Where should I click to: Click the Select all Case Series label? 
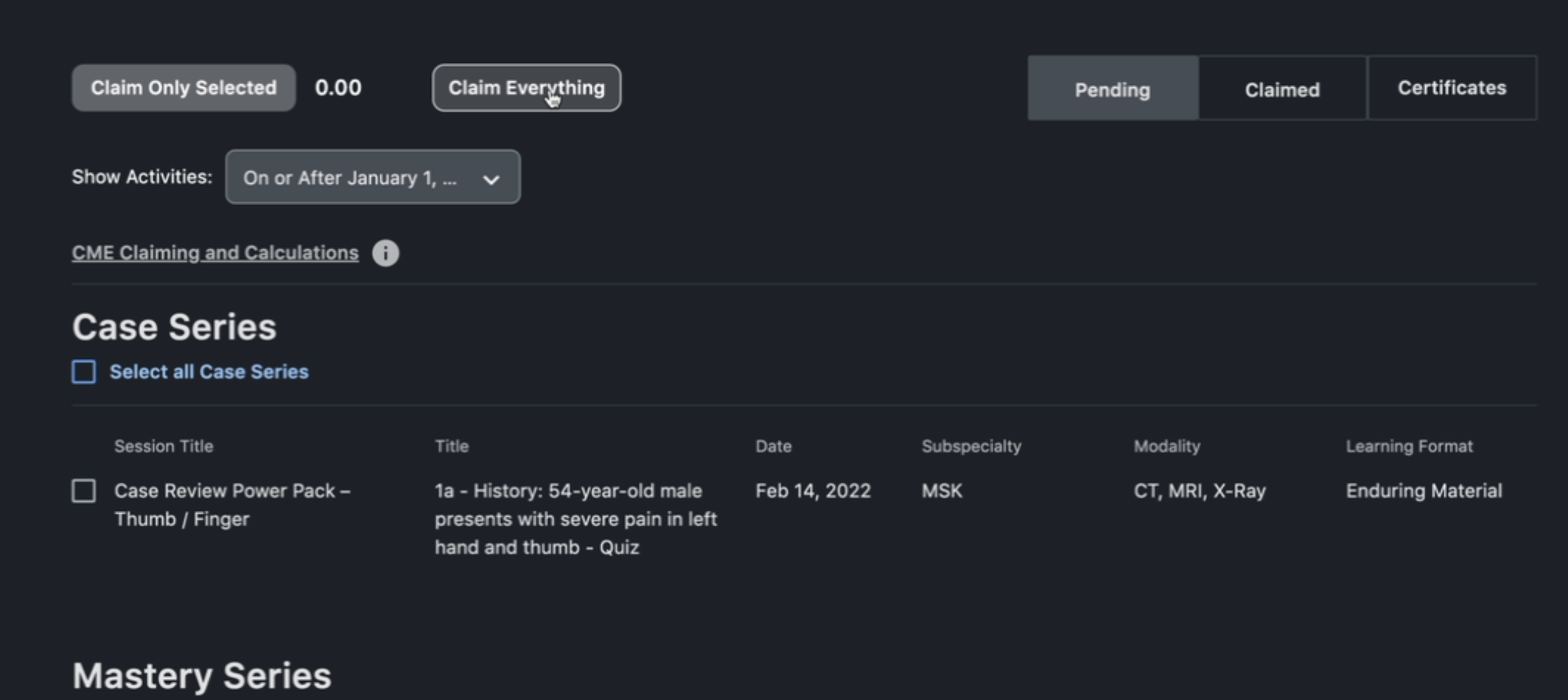pos(209,371)
